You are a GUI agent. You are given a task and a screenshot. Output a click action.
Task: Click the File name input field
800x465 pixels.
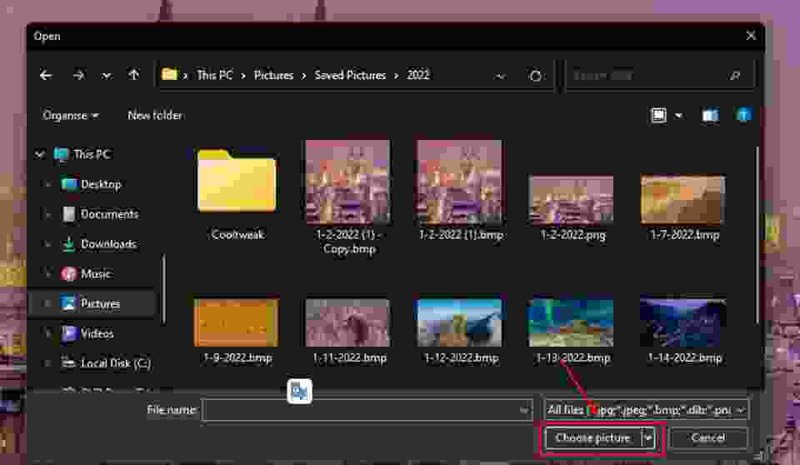pos(366,410)
